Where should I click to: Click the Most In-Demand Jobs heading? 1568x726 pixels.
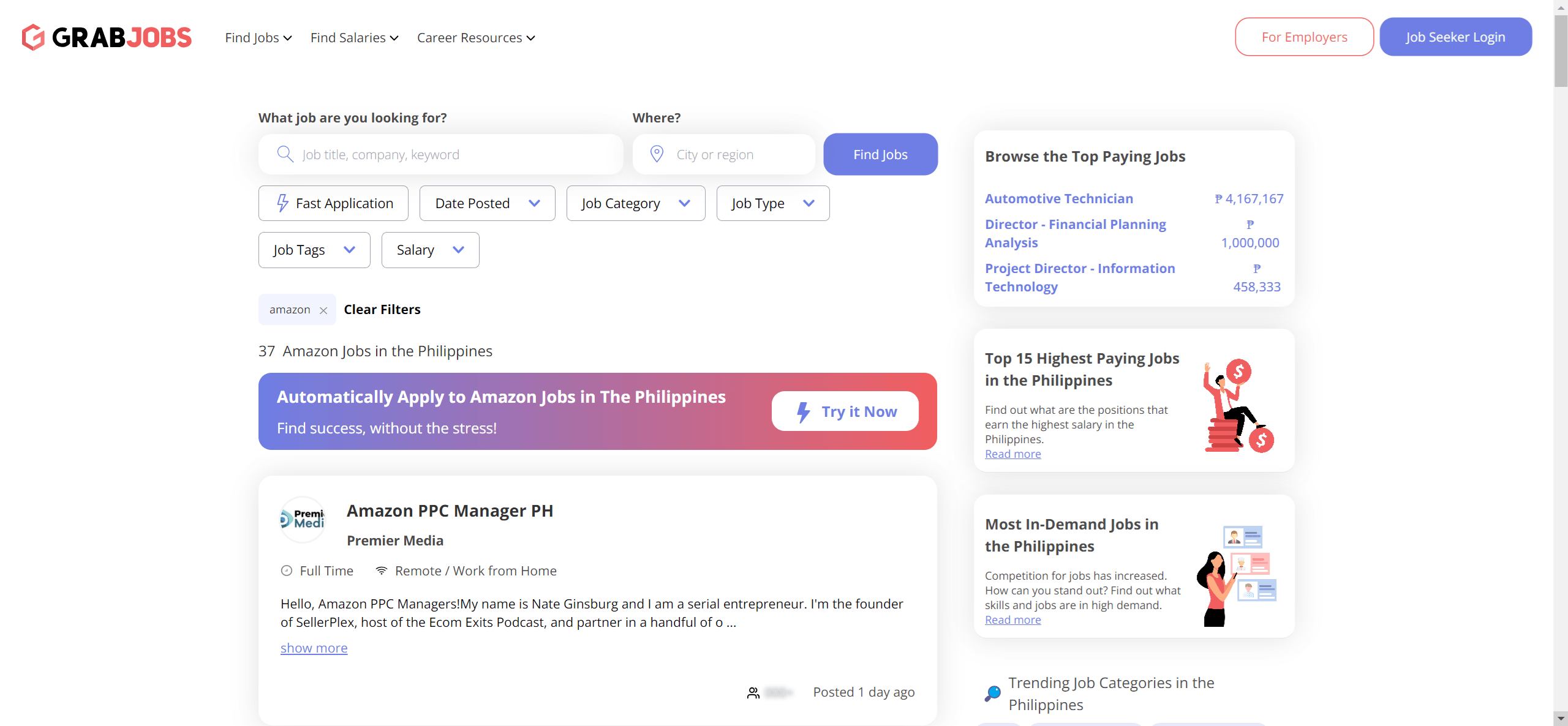(1072, 535)
